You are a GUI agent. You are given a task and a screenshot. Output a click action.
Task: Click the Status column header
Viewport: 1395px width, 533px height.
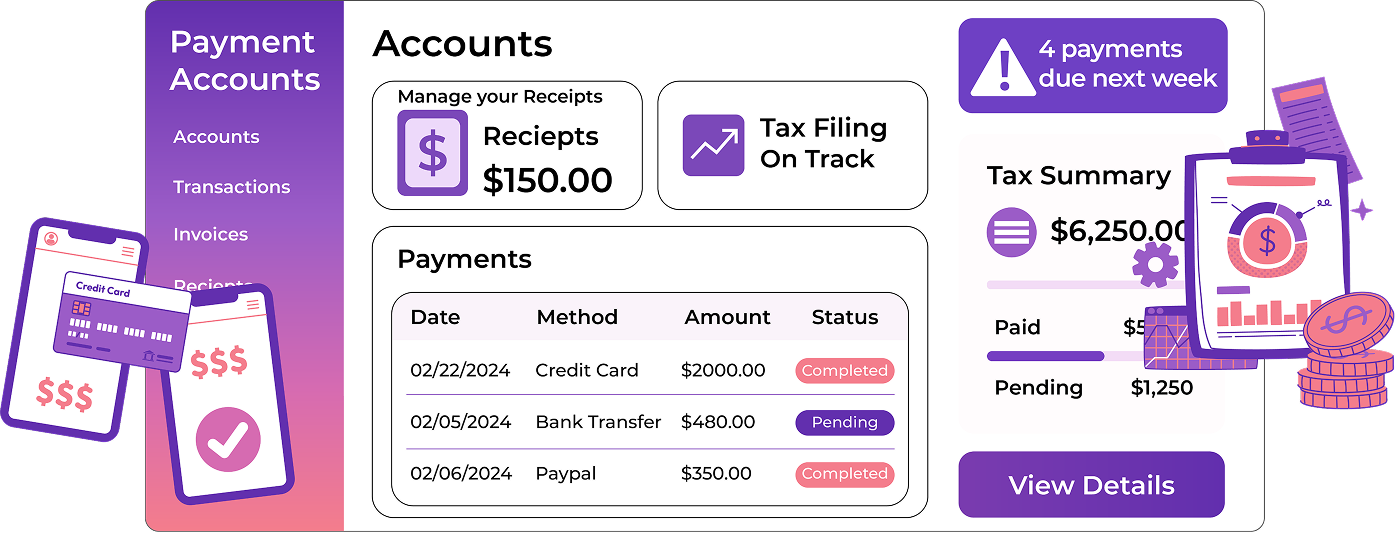(x=844, y=318)
